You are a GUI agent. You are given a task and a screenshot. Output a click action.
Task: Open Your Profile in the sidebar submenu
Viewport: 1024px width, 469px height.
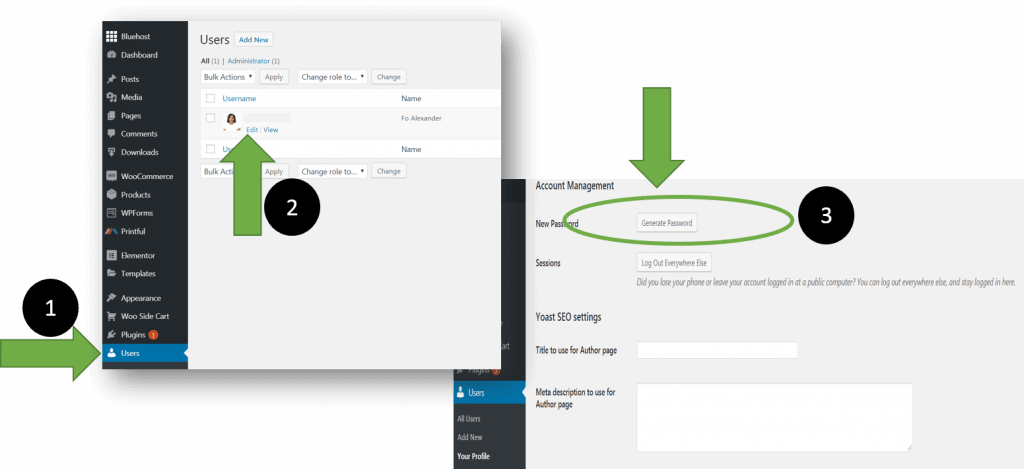pyautogui.click(x=473, y=456)
